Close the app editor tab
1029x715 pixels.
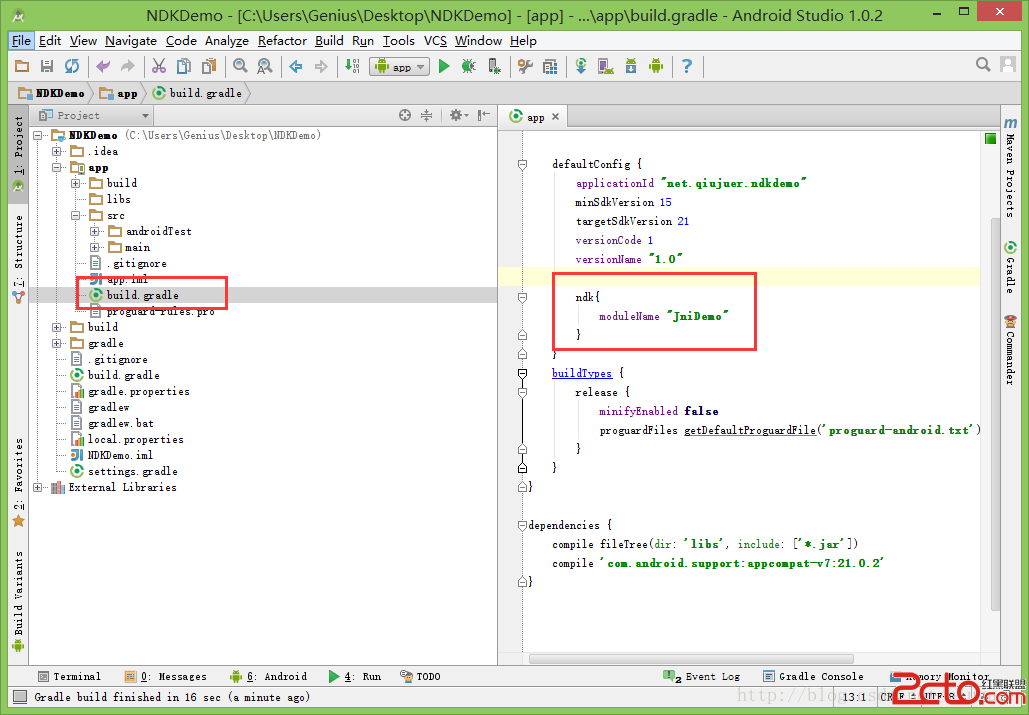[555, 117]
